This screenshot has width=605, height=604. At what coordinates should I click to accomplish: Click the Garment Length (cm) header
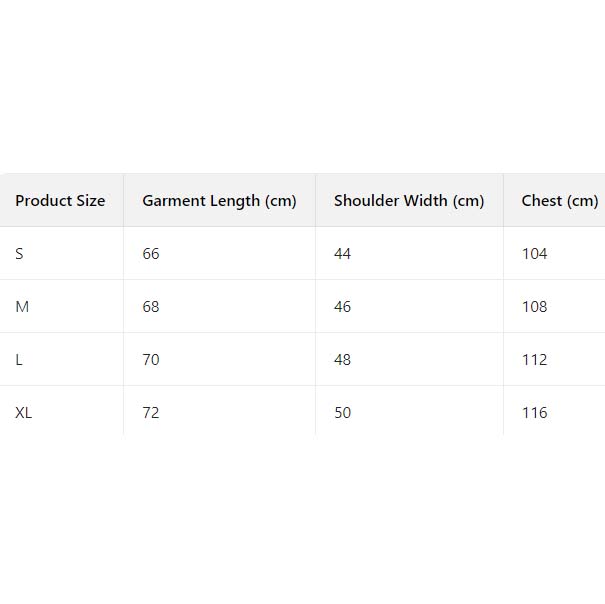tap(219, 201)
